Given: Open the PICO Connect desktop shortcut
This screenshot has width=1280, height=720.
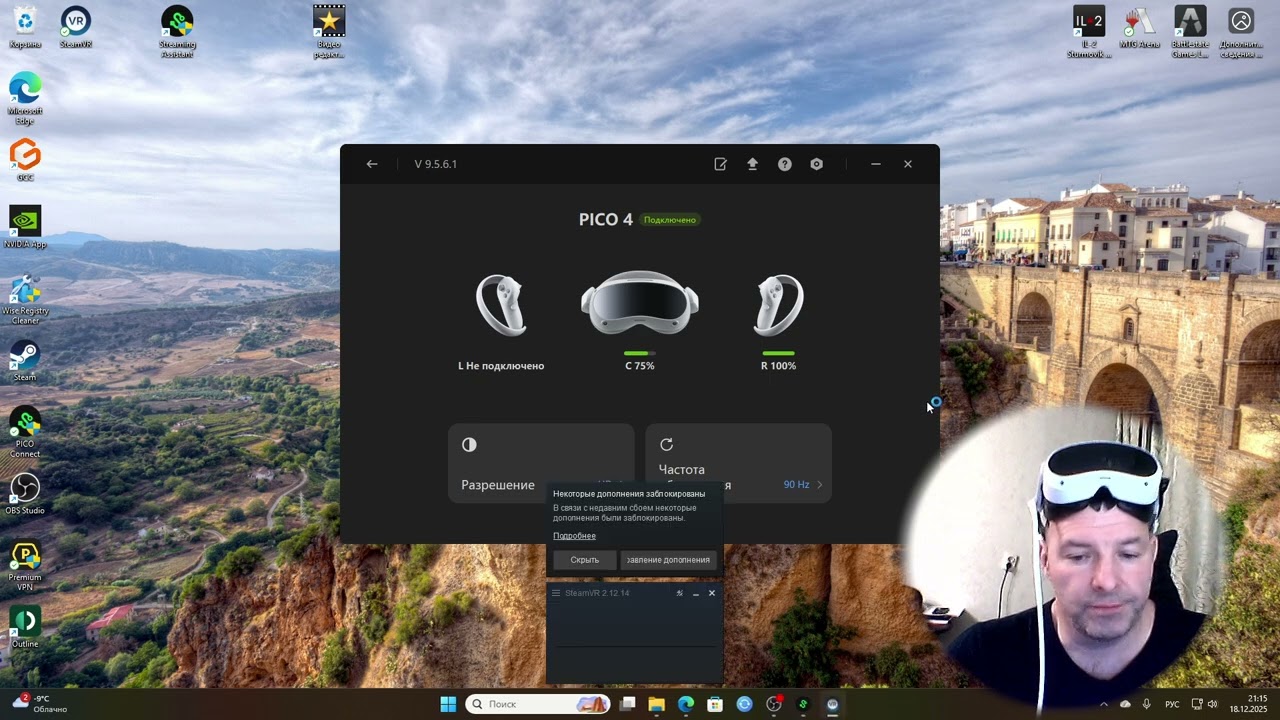Looking at the screenshot, I should click(25, 432).
